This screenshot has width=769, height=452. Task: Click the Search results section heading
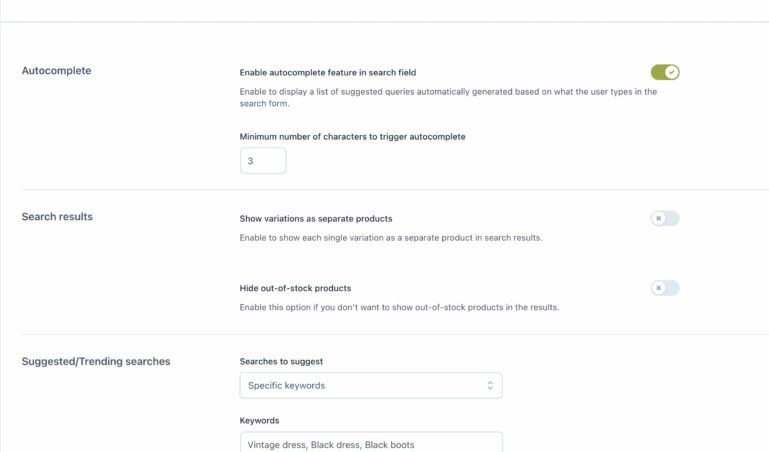point(57,216)
